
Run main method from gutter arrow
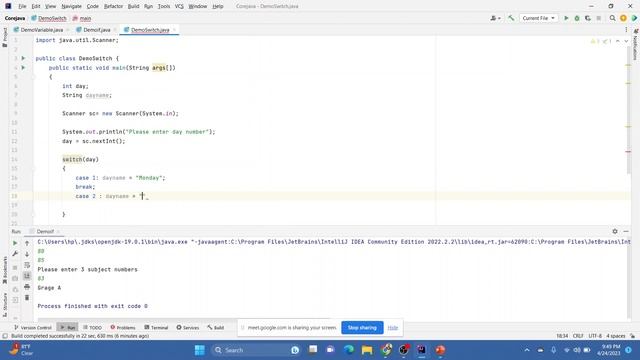point(23,67)
